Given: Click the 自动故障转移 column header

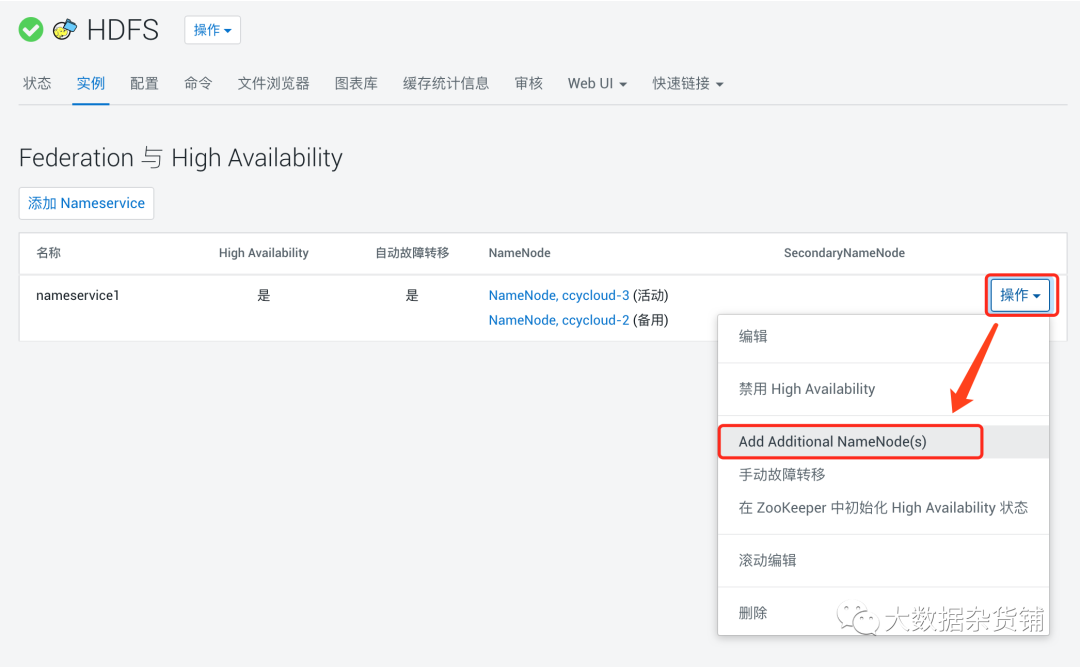Looking at the screenshot, I should (412, 253).
